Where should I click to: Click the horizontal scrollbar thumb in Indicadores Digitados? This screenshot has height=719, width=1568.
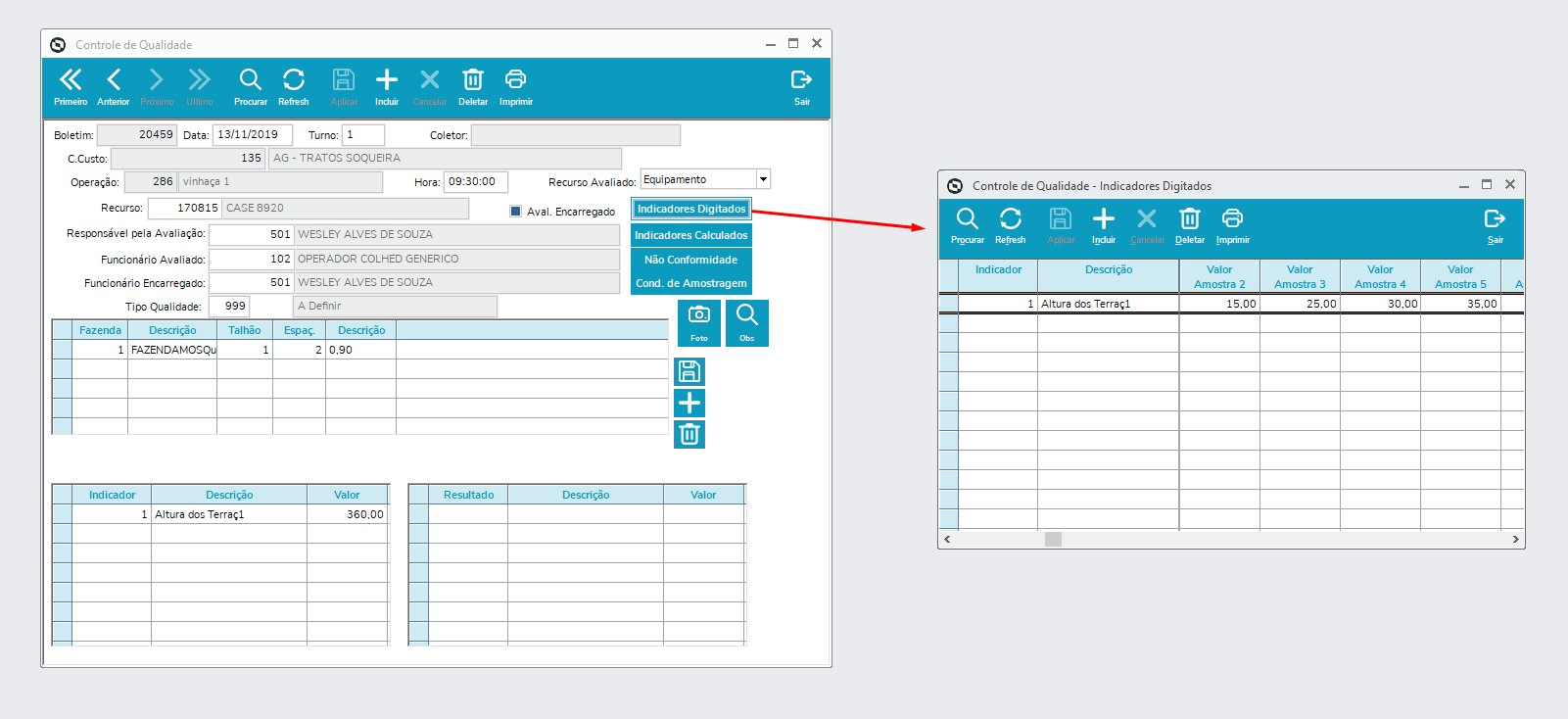click(1053, 539)
